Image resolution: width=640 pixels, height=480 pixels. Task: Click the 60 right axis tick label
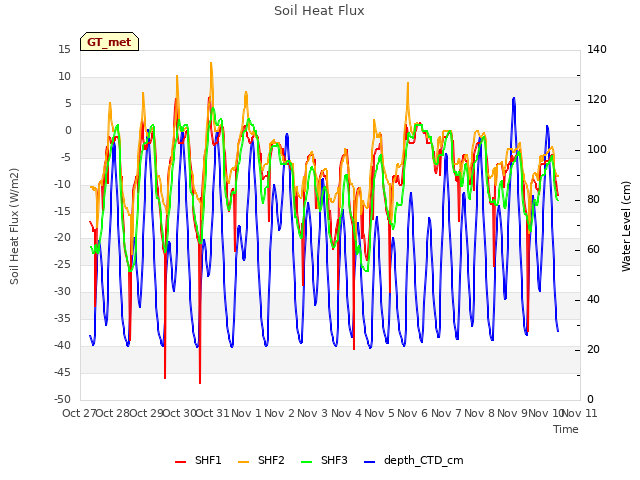593,250
